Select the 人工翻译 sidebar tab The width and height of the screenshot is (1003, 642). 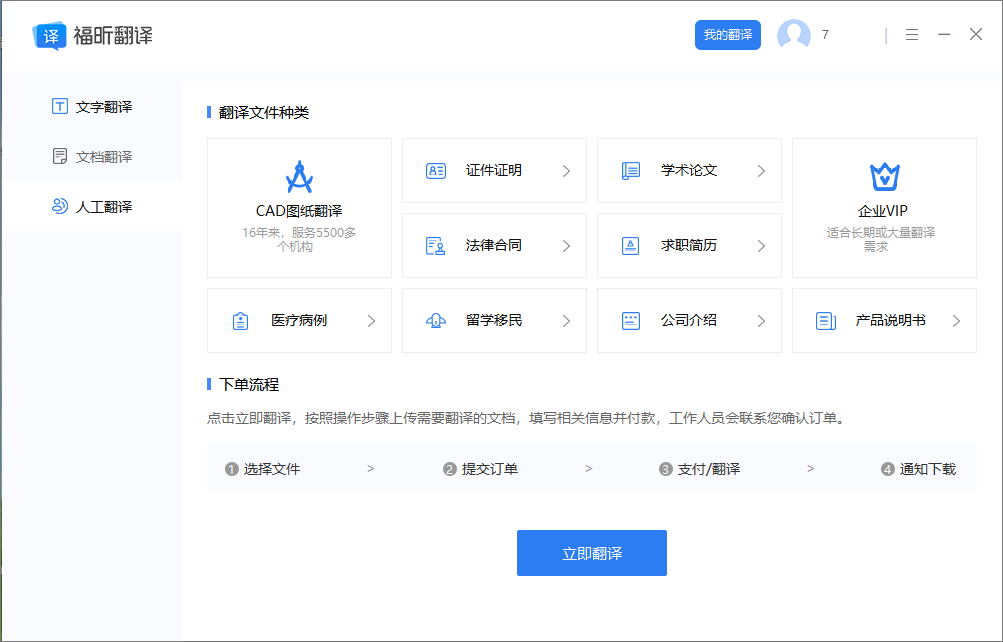pyautogui.click(x=91, y=206)
